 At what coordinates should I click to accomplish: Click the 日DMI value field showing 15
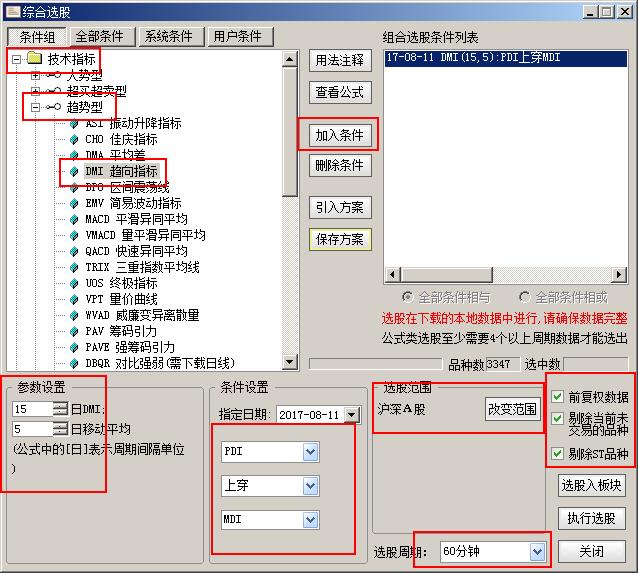tap(33, 409)
